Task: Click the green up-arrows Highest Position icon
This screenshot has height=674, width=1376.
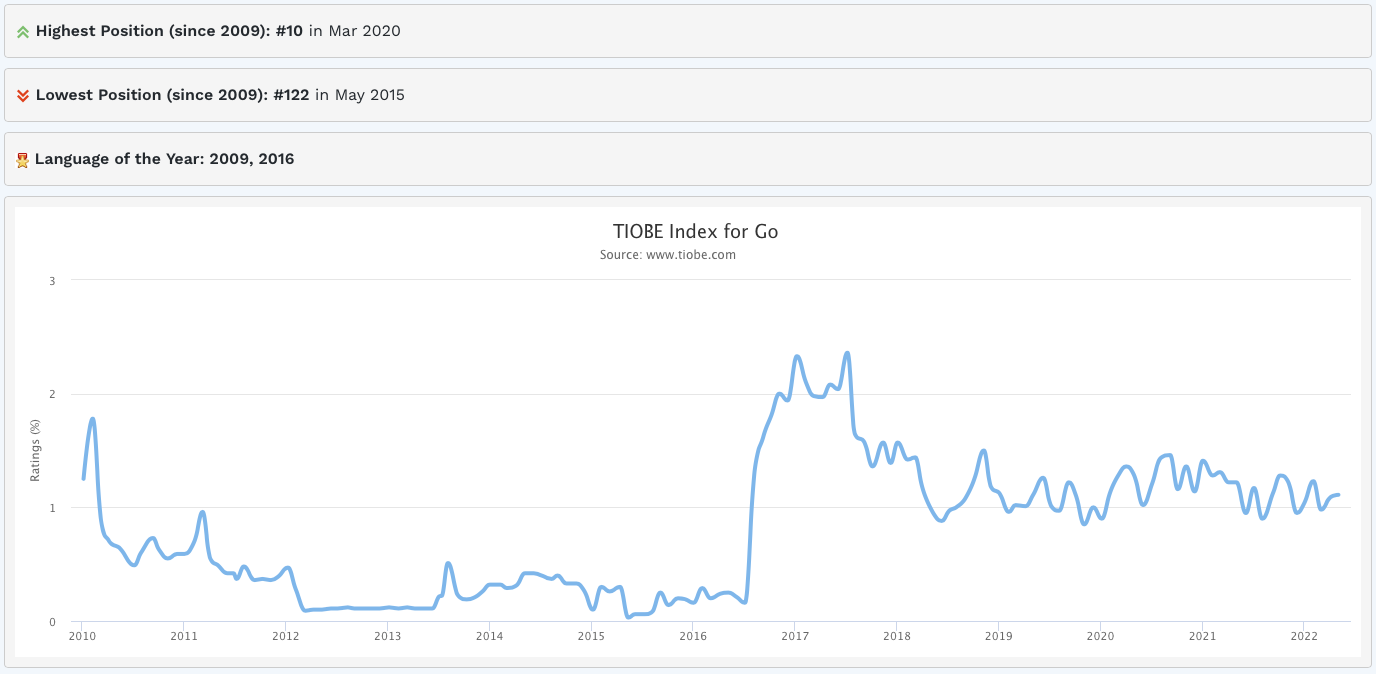Action: (23, 32)
